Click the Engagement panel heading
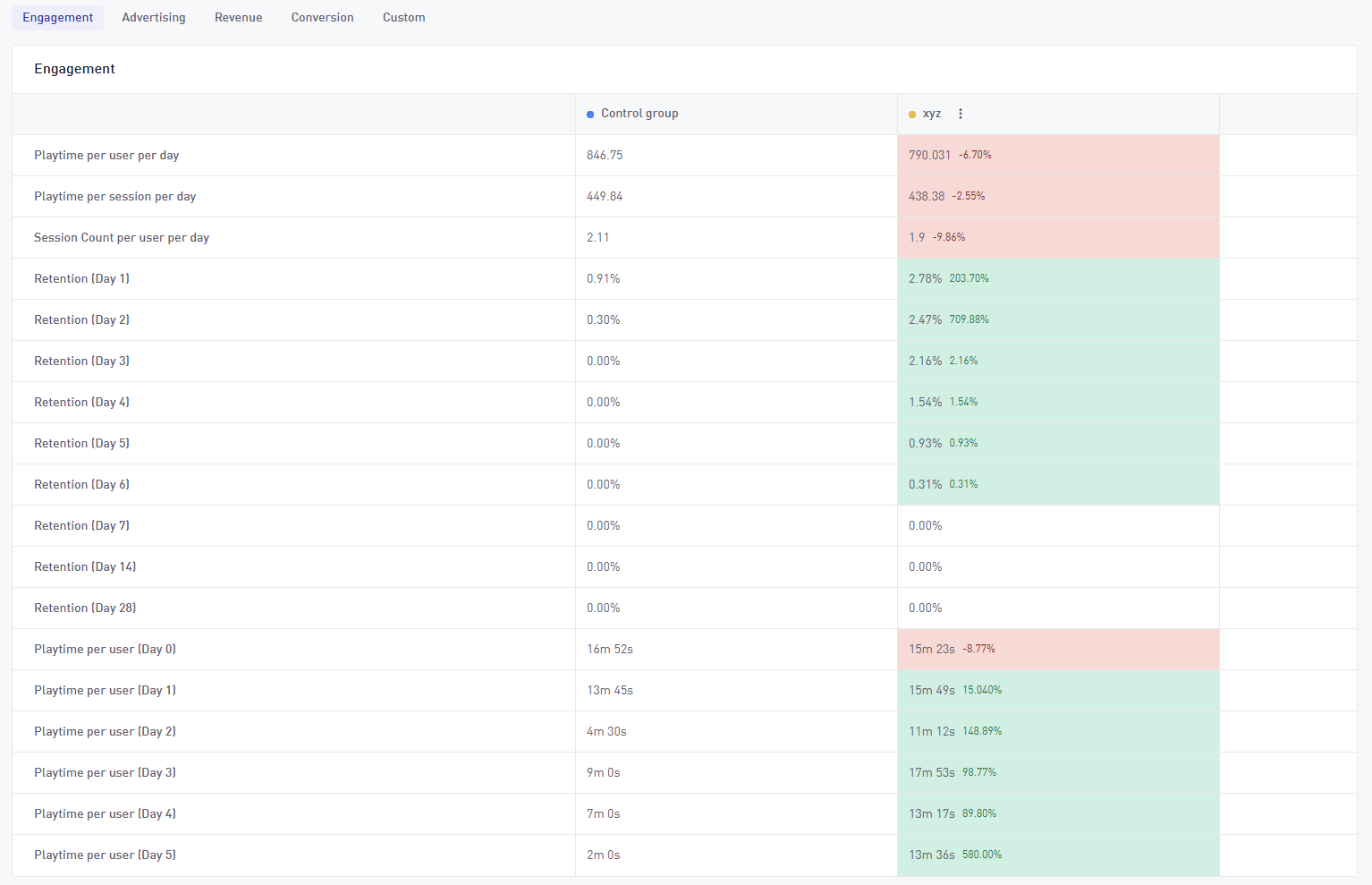The height and width of the screenshot is (885, 1372). (x=74, y=69)
